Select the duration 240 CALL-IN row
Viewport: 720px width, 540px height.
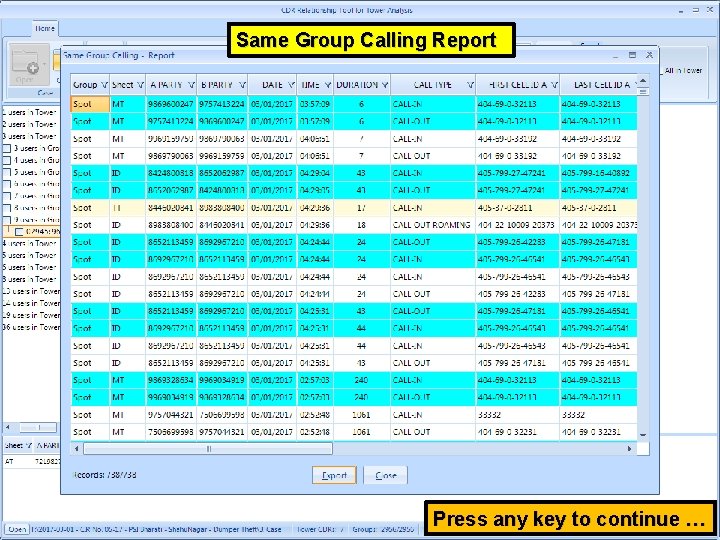click(354, 380)
